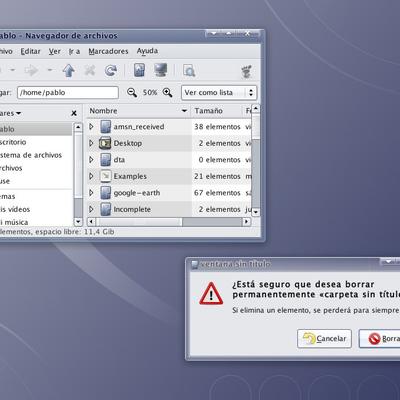Open the 'Ir a' menu
Image resolution: width=400 pixels, height=400 pixels.
[74, 51]
